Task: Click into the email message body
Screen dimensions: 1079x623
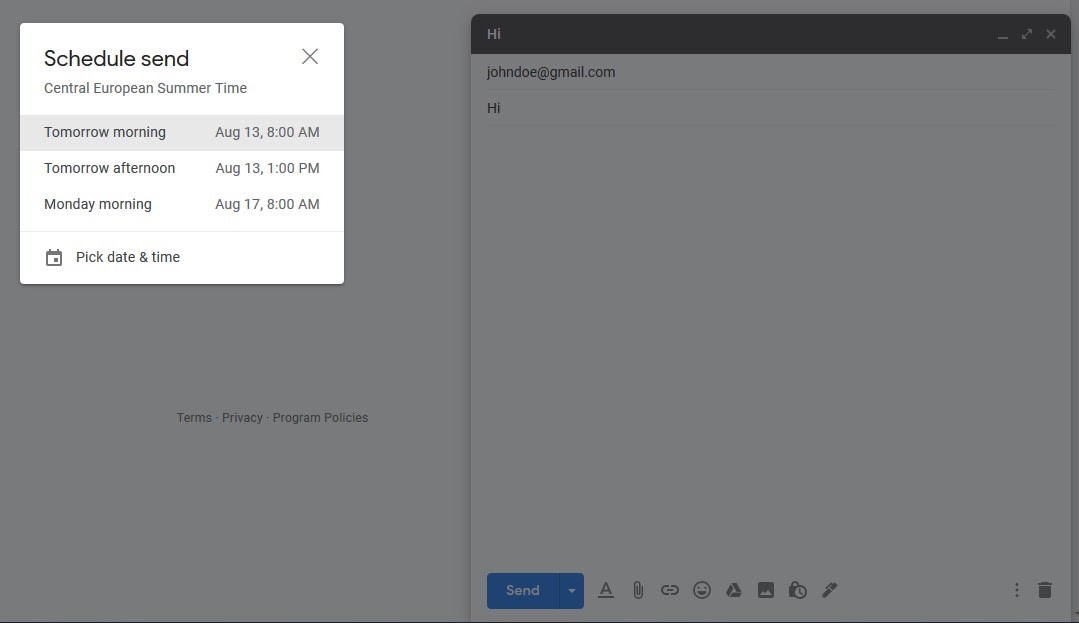Action: [771, 348]
